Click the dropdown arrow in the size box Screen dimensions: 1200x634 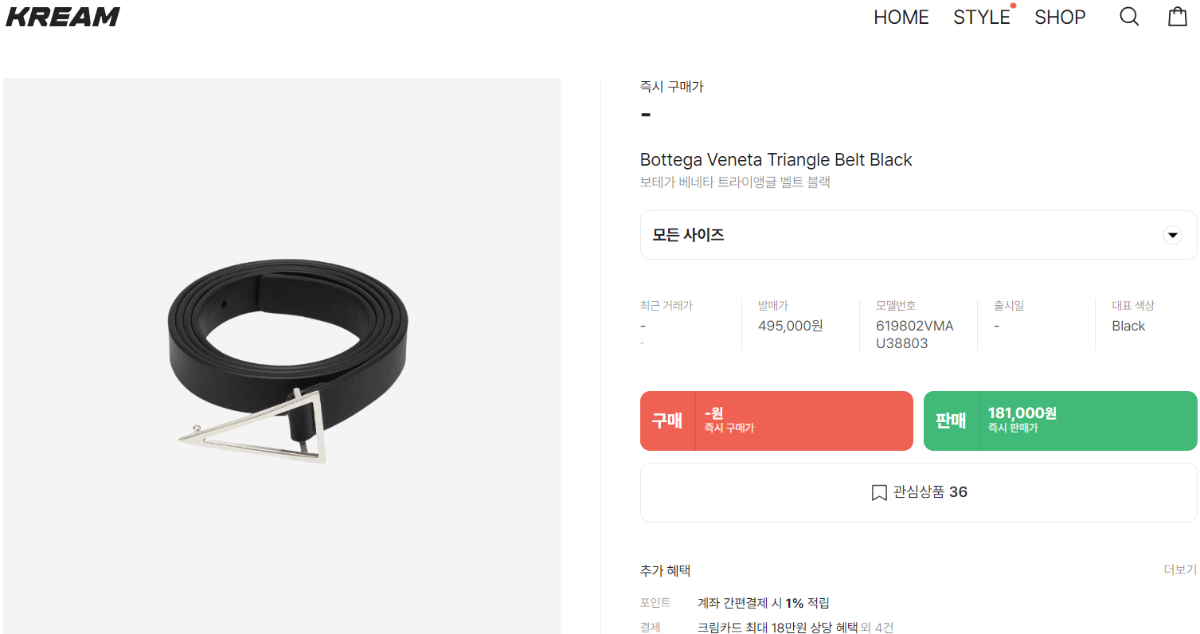tap(1173, 235)
